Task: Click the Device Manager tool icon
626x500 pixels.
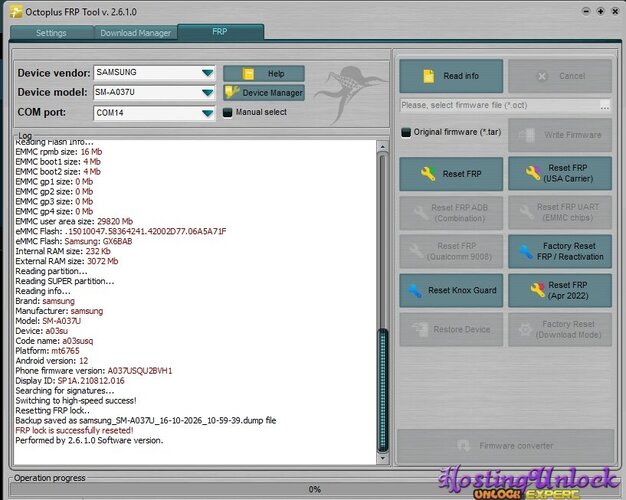Action: (x=232, y=92)
